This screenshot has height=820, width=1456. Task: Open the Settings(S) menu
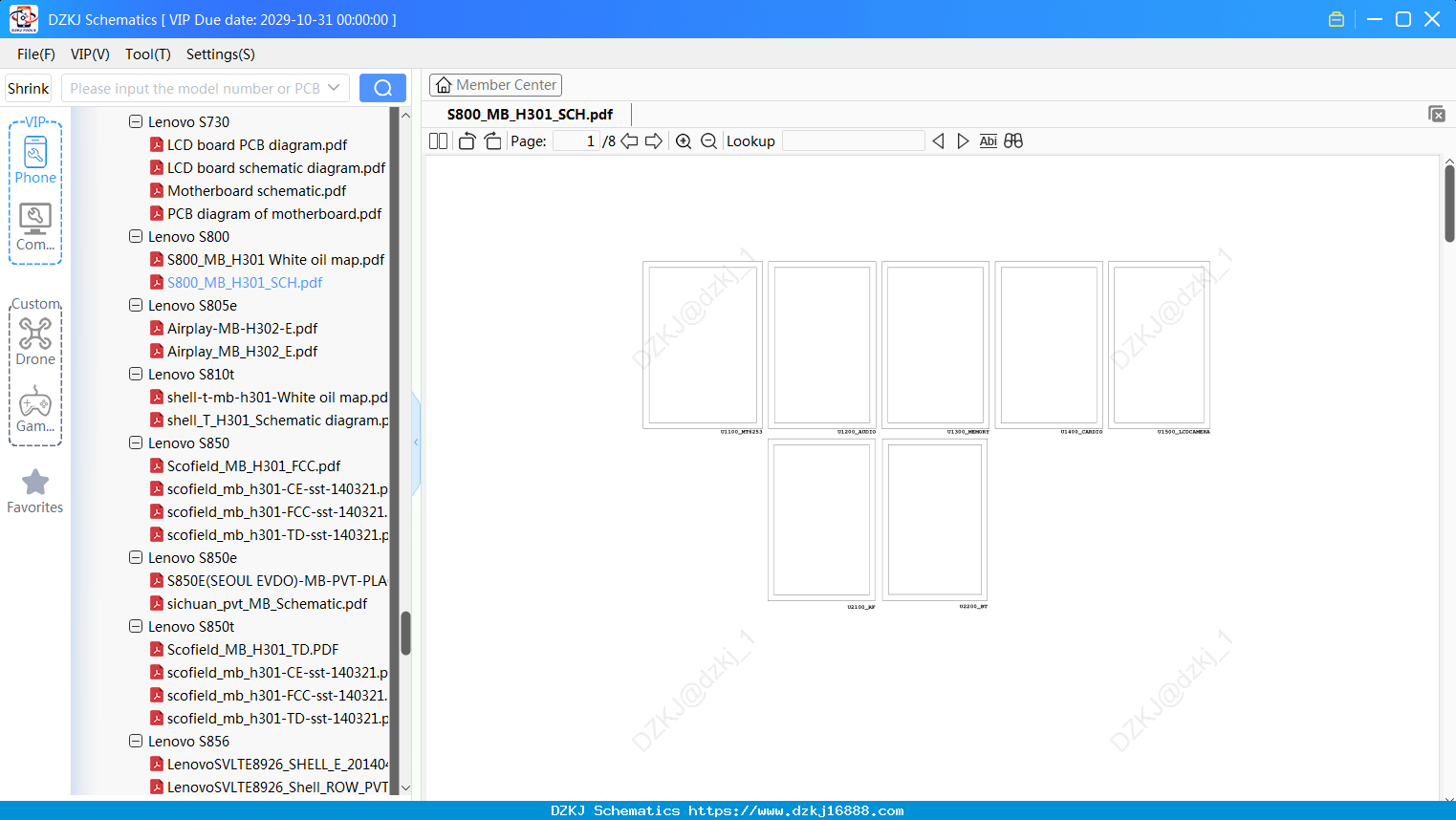221,54
